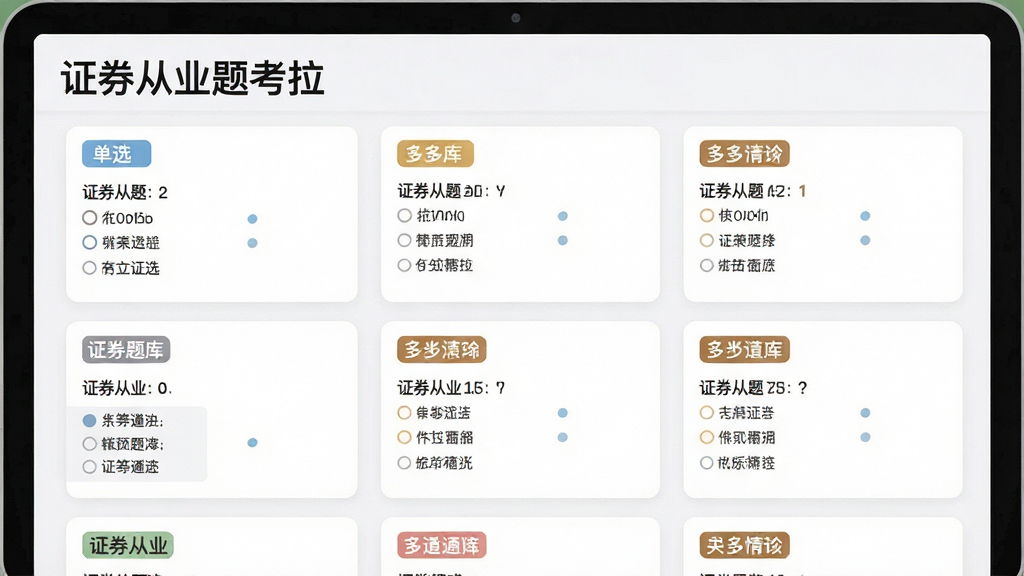Pick the filled blue radio option in the 证券题库 card
1024x576 pixels.
(x=89, y=421)
